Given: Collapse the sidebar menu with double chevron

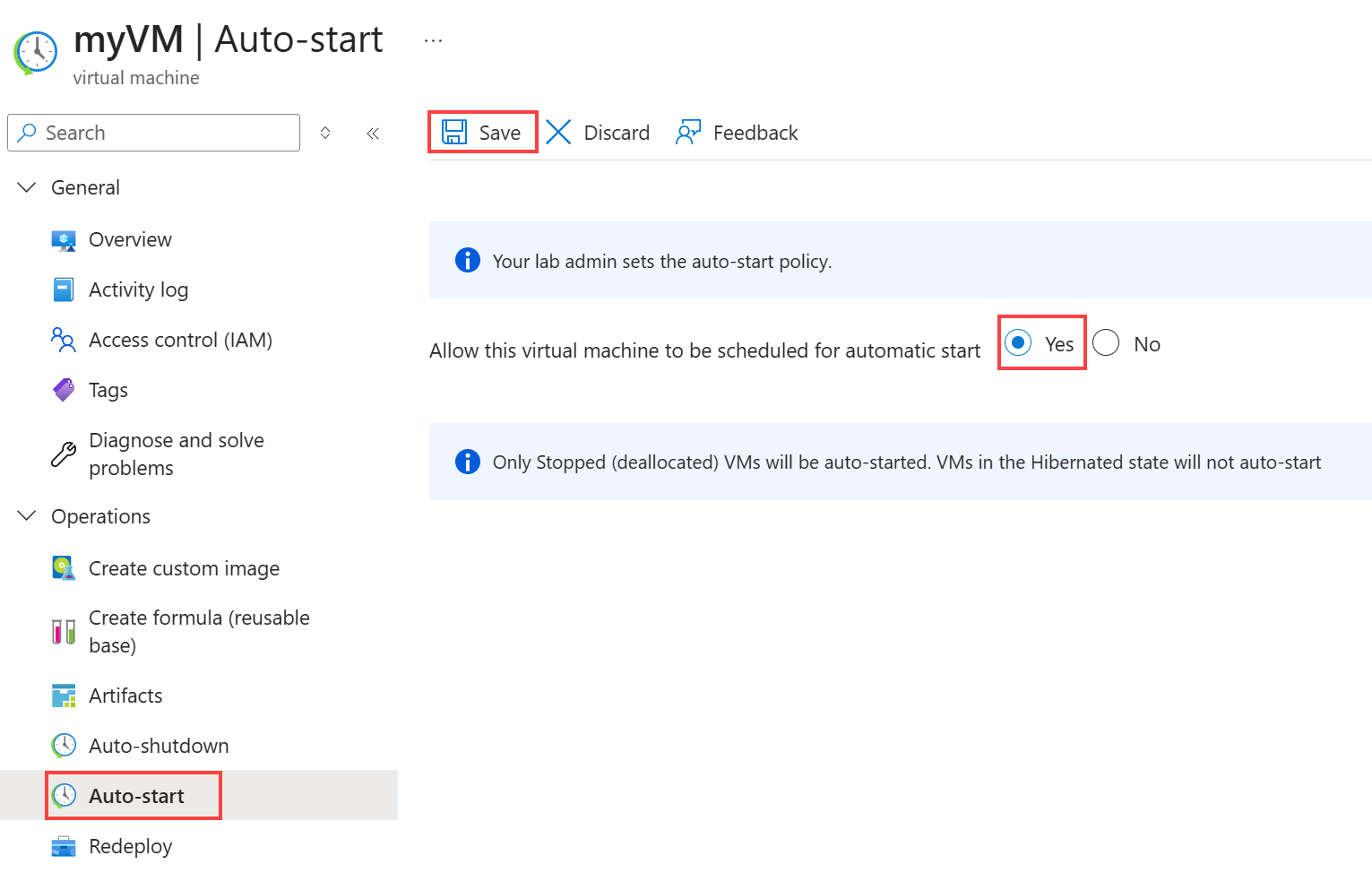Looking at the screenshot, I should pyautogui.click(x=373, y=134).
